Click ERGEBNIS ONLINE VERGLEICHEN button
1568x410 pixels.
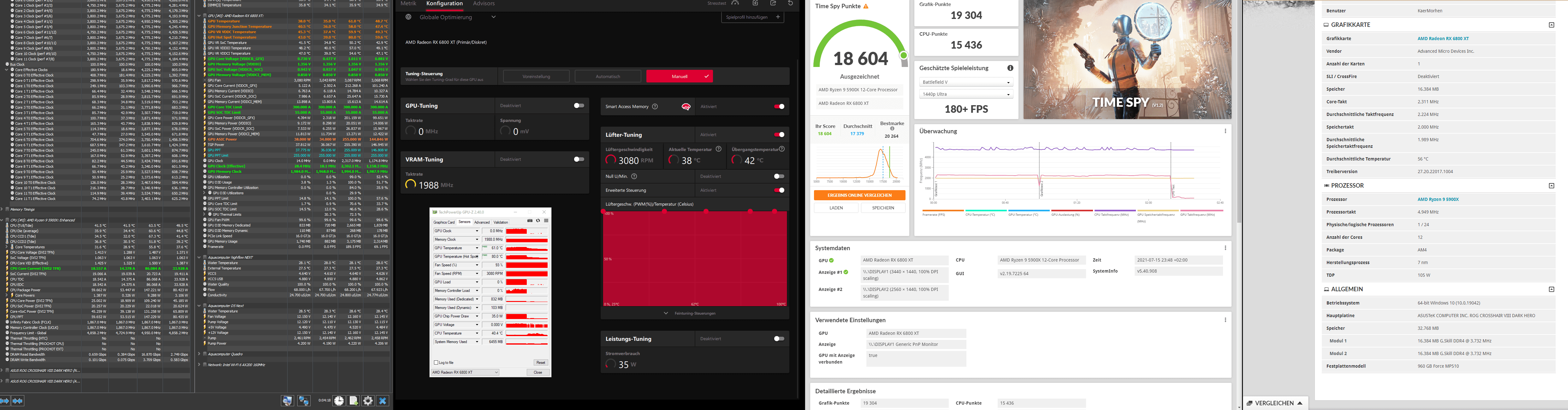click(x=859, y=195)
